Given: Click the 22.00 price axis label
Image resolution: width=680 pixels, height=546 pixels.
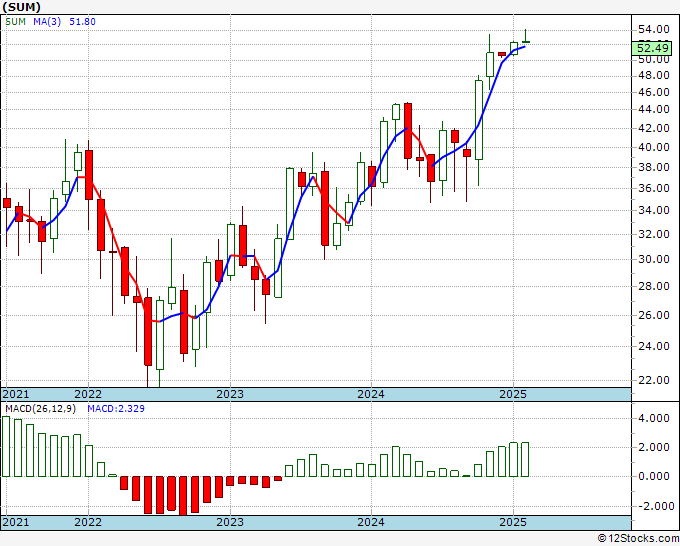Looking at the screenshot, I should [654, 380].
